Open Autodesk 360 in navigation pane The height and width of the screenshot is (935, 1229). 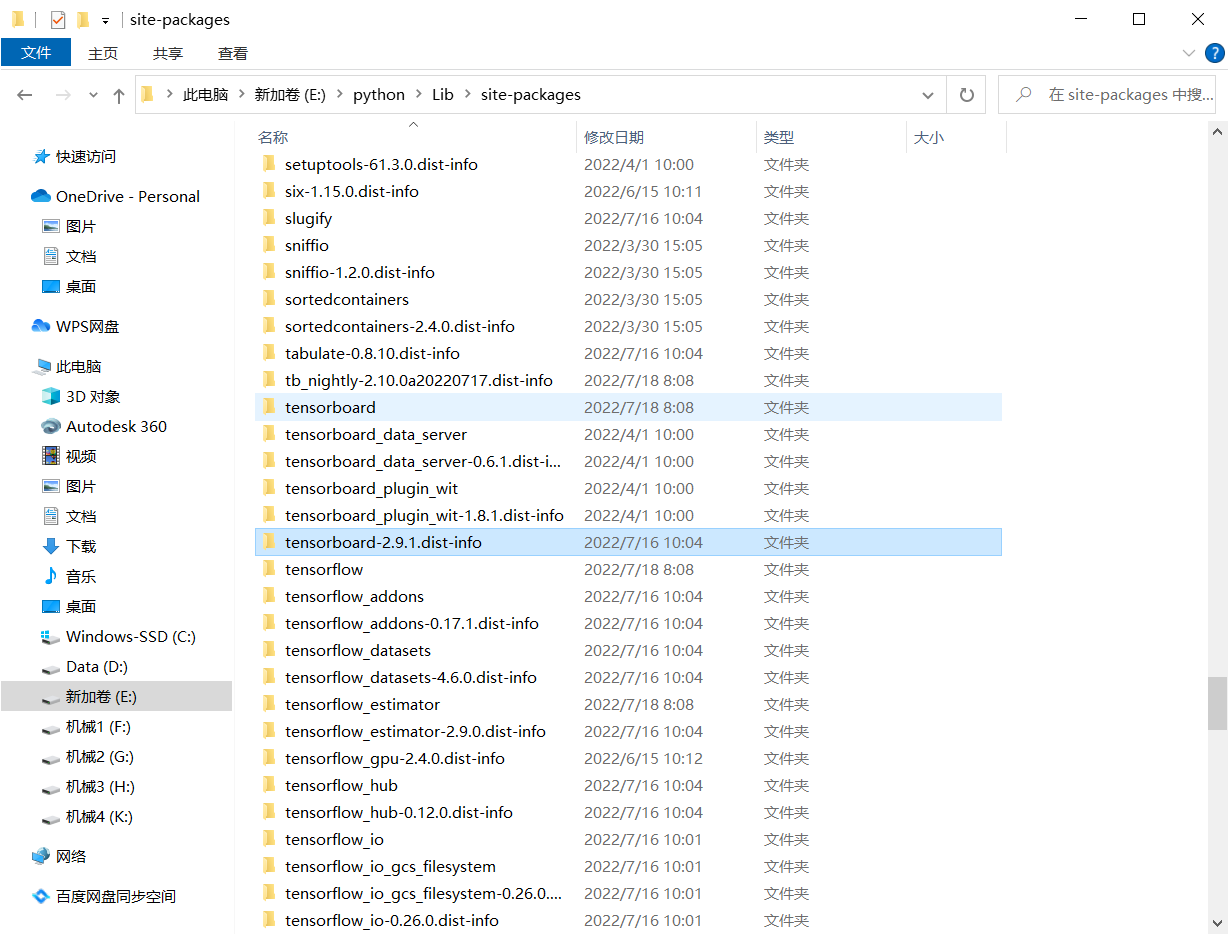click(116, 427)
